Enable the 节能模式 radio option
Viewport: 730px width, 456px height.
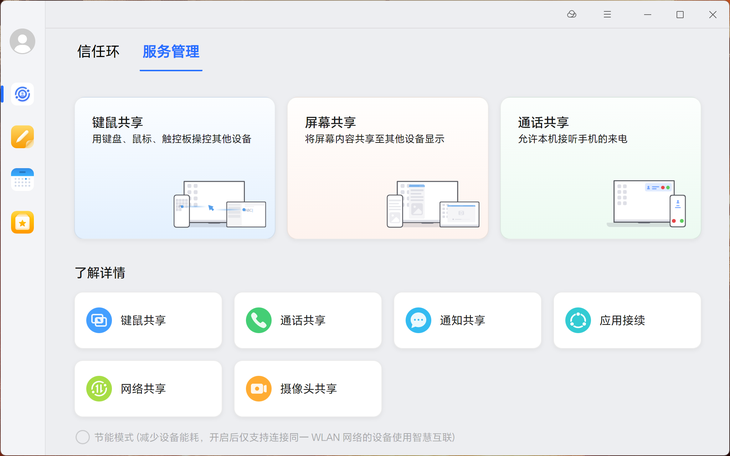82,437
